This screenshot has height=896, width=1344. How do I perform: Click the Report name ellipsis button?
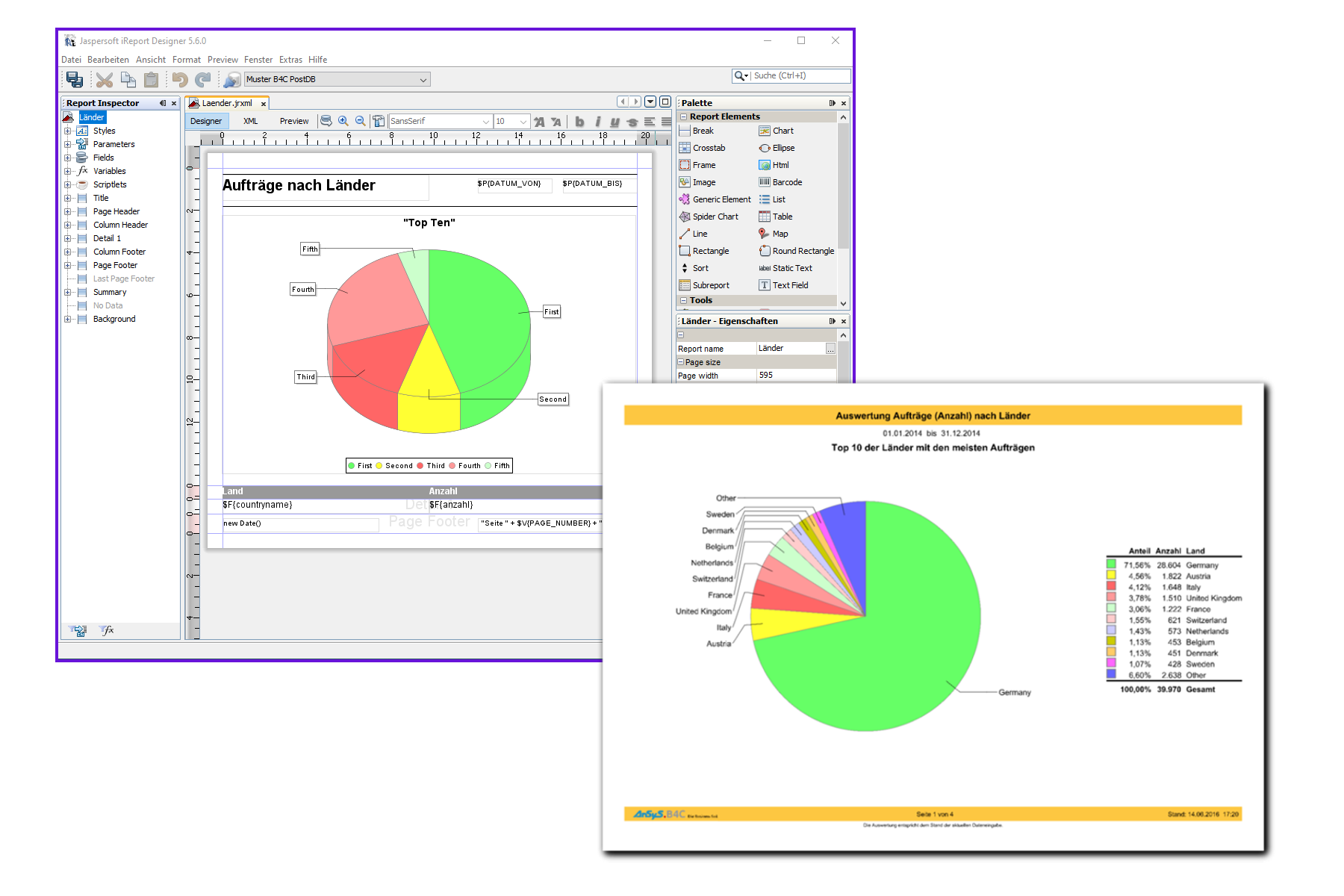pyautogui.click(x=830, y=349)
